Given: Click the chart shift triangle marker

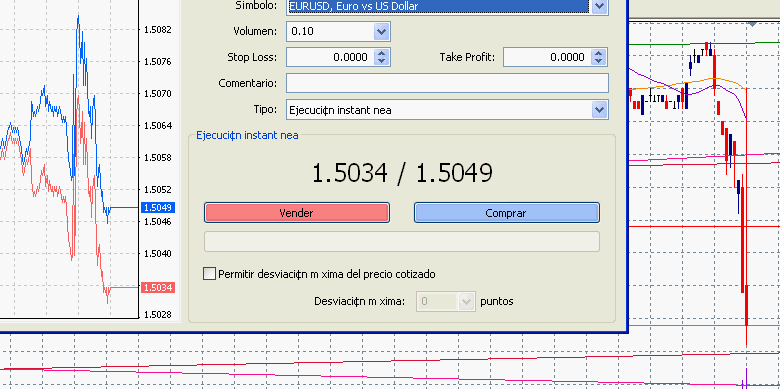Looking at the screenshot, I should [752, 24].
